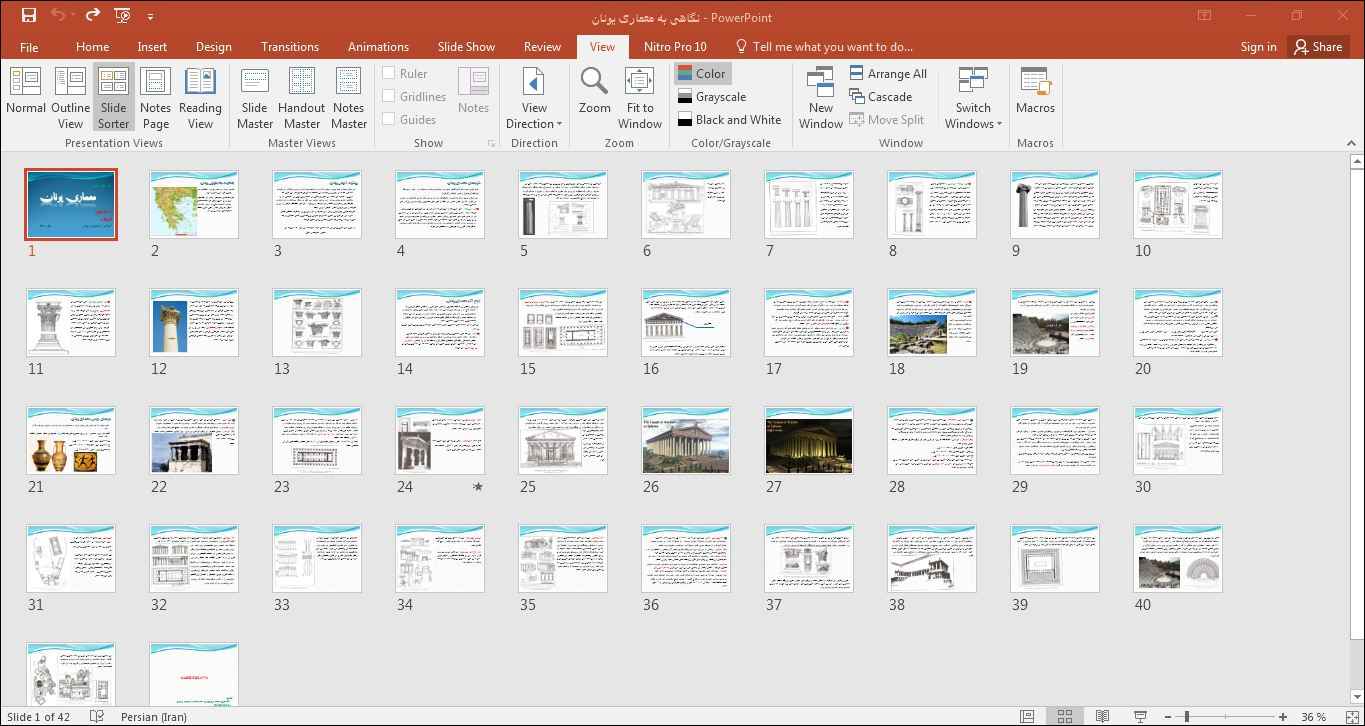Open a New Window
Viewport: 1365px width, 726px height.
(x=820, y=96)
